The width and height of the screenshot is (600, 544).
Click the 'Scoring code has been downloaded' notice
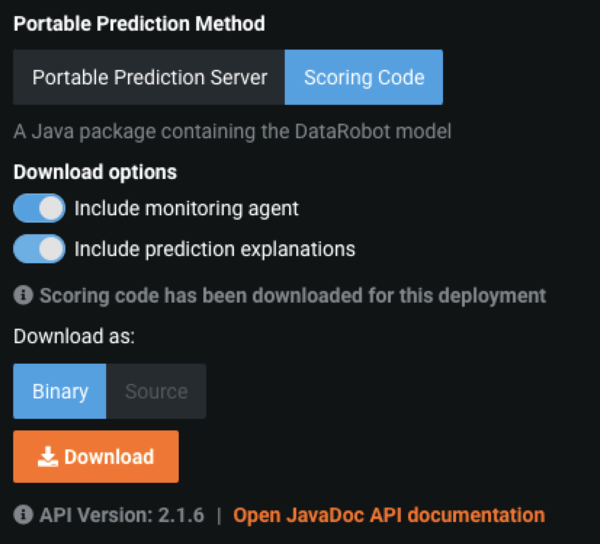[292, 296]
